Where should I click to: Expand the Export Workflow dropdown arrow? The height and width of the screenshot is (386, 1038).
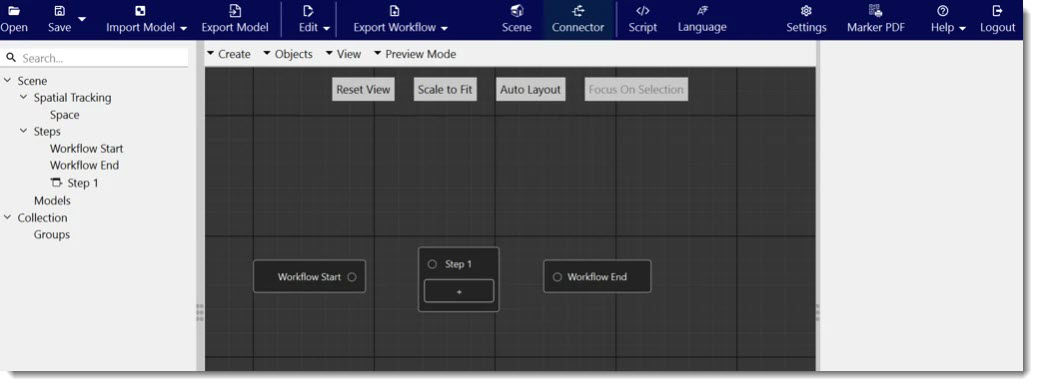click(x=444, y=28)
